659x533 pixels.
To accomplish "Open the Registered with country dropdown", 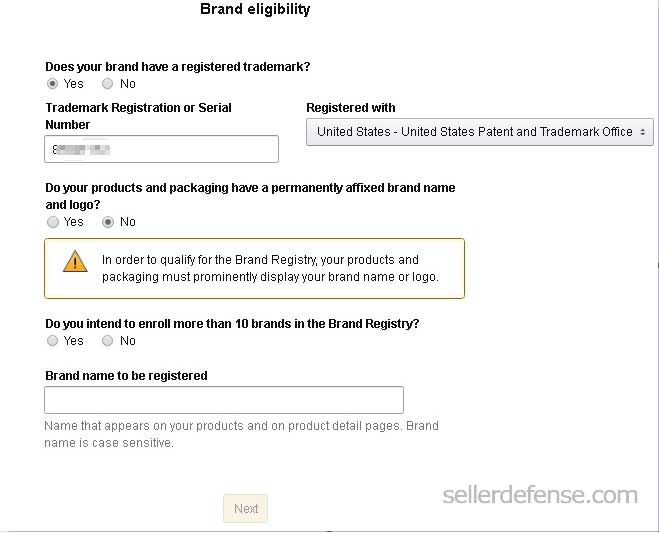I will 480,132.
